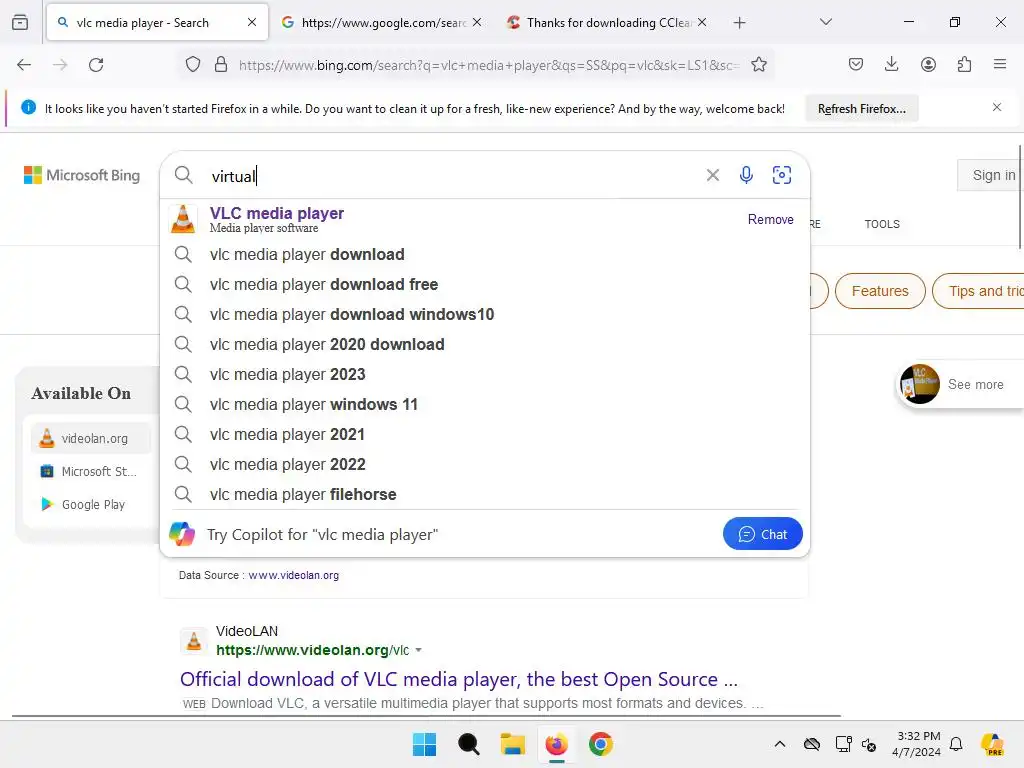Image resolution: width=1024 pixels, height=768 pixels.
Task: Open File Explorer from taskbar
Action: [x=513, y=744]
